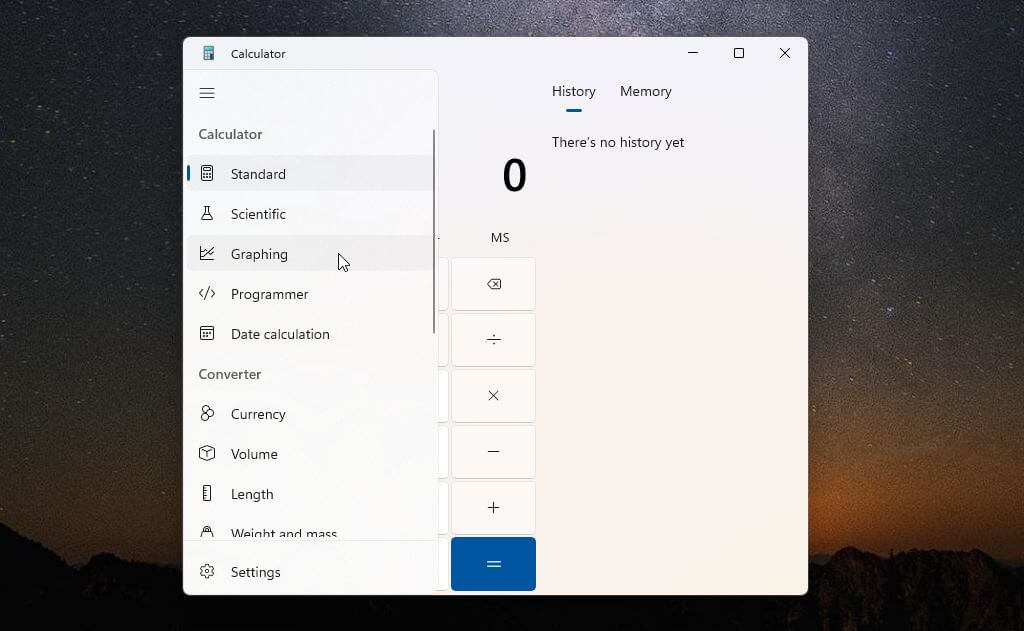This screenshot has height=631, width=1024.
Task: Click the Calculator app title bar icon
Action: tap(208, 54)
